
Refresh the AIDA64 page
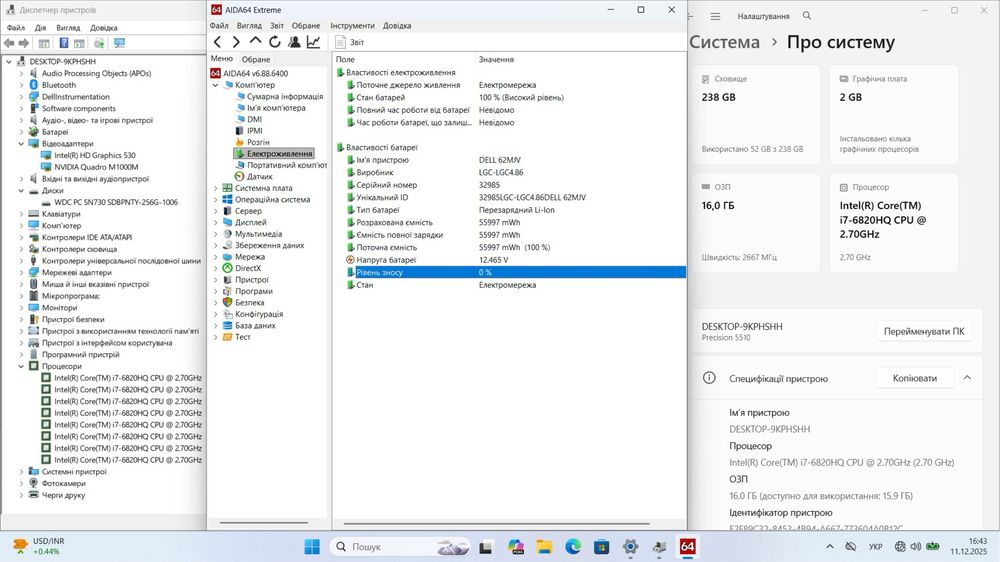click(275, 42)
